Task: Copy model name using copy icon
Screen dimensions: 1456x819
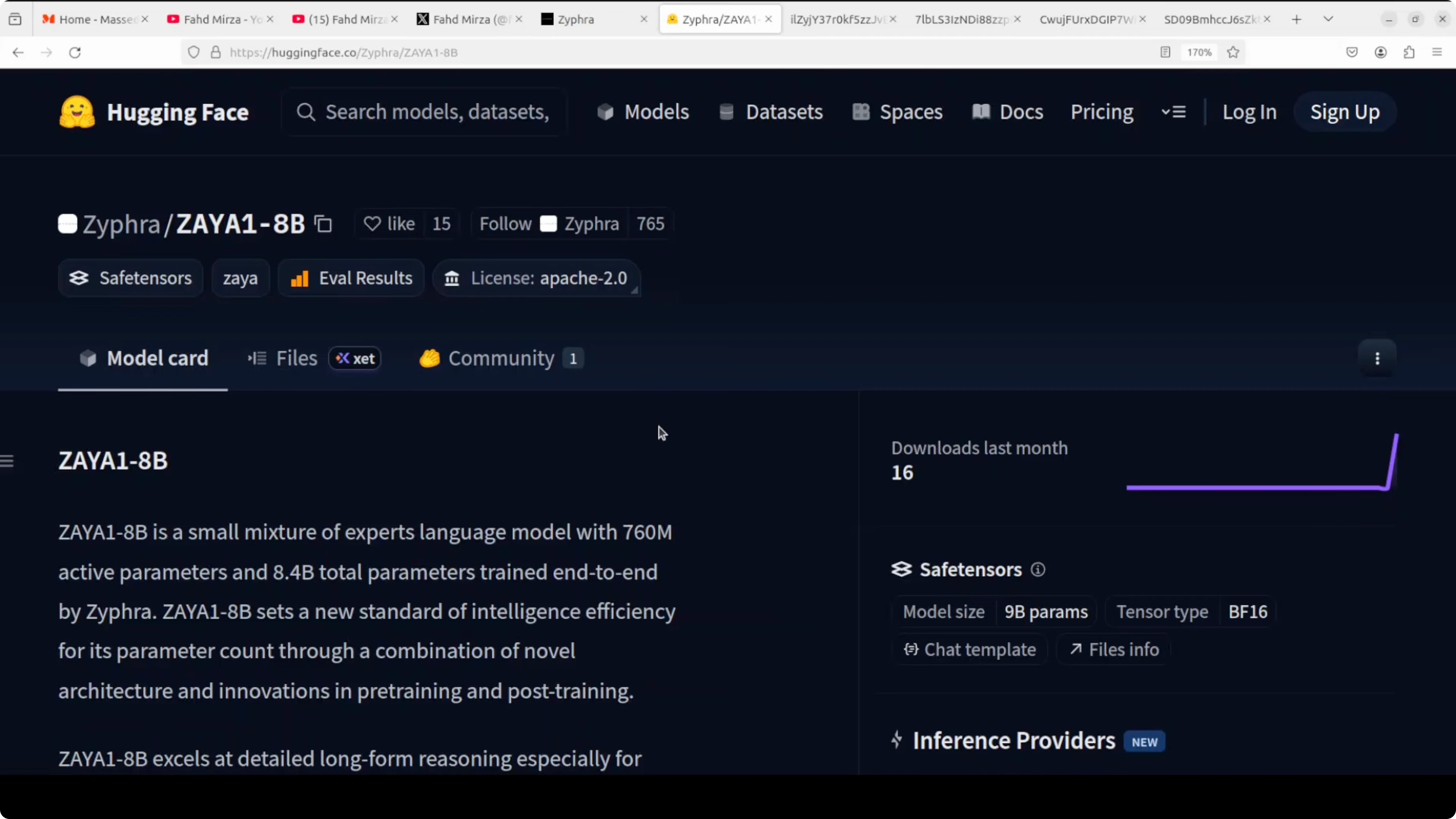Action: pyautogui.click(x=323, y=224)
